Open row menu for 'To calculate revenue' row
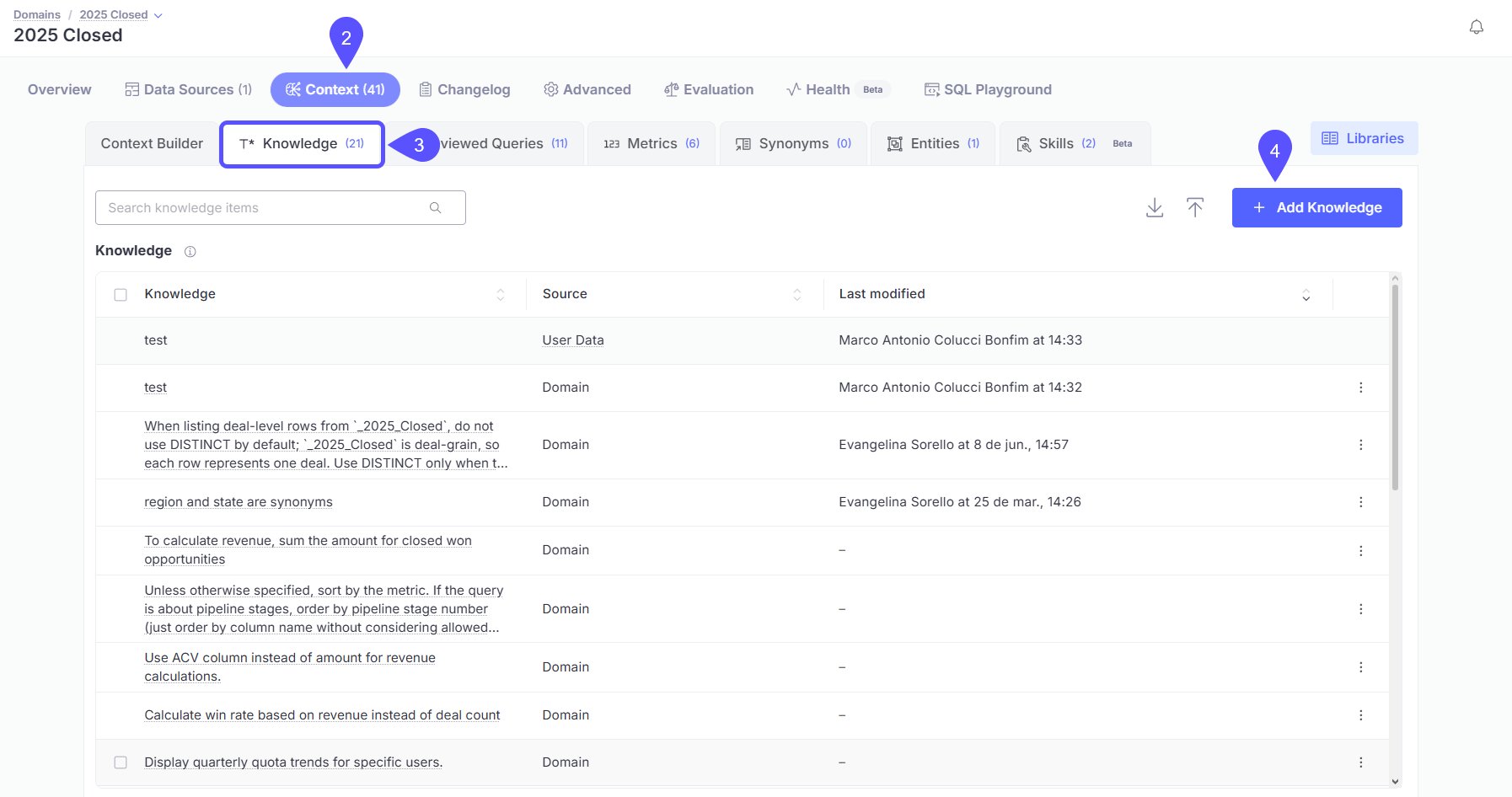1512x797 pixels. 1360,550
